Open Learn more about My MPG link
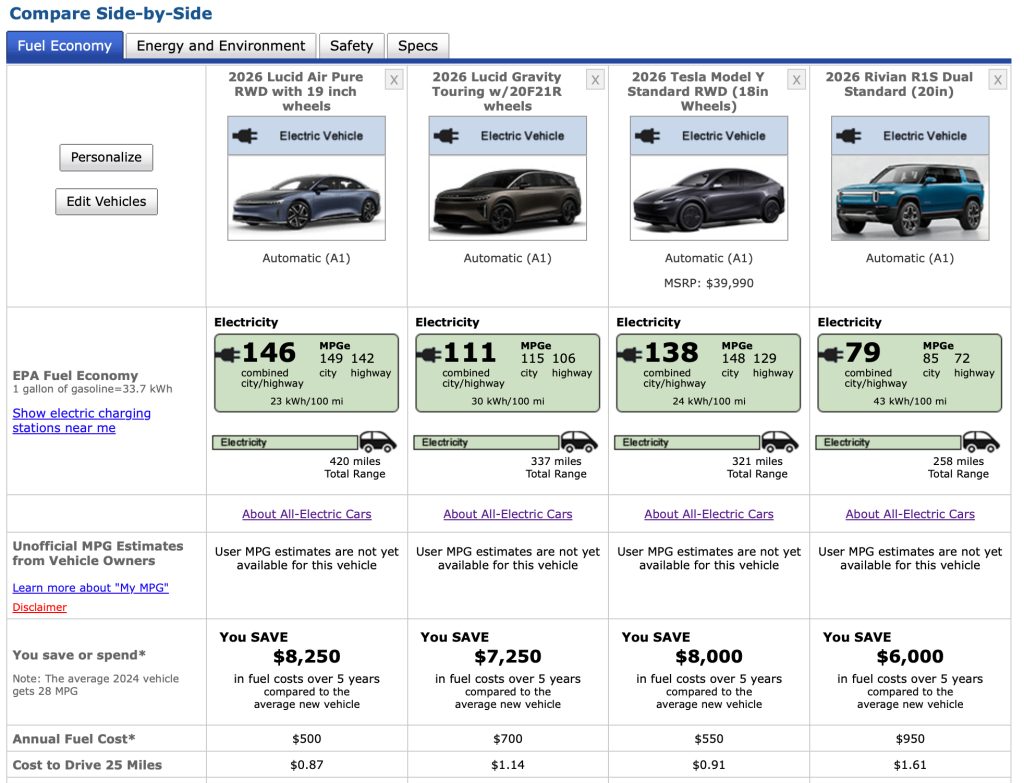 pos(90,588)
